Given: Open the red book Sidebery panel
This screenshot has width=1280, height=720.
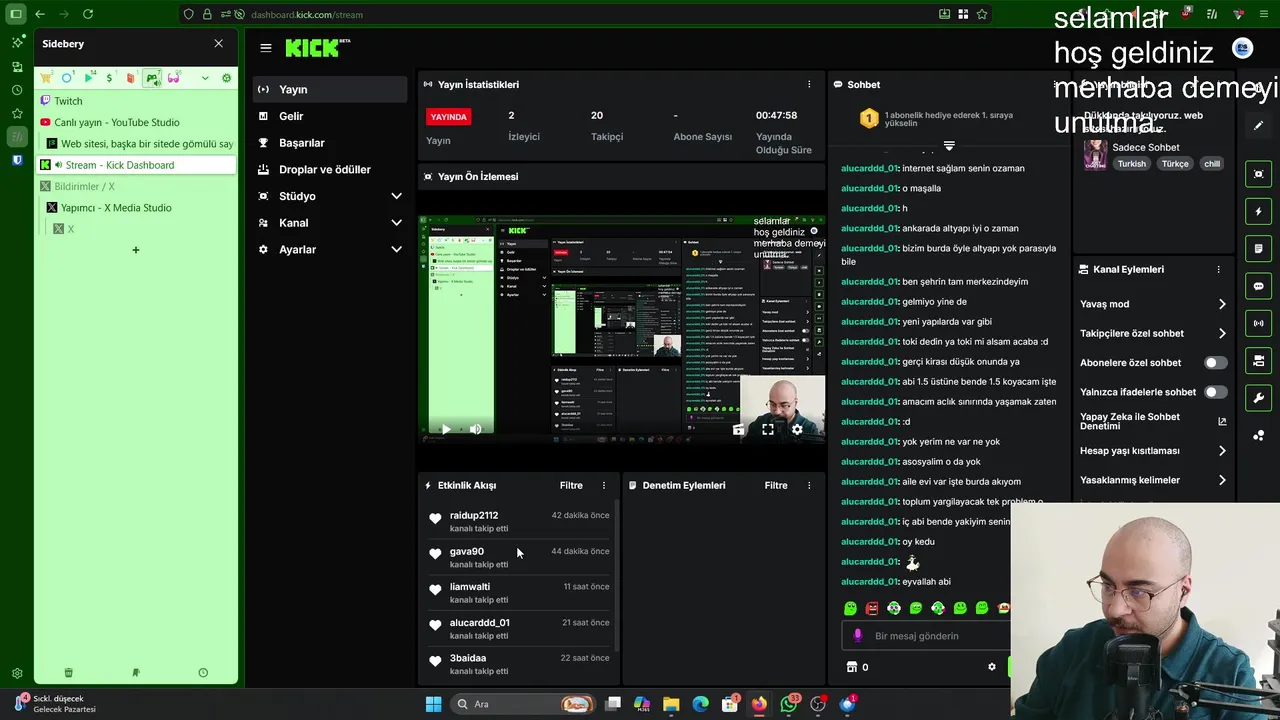Looking at the screenshot, I should (x=130, y=78).
